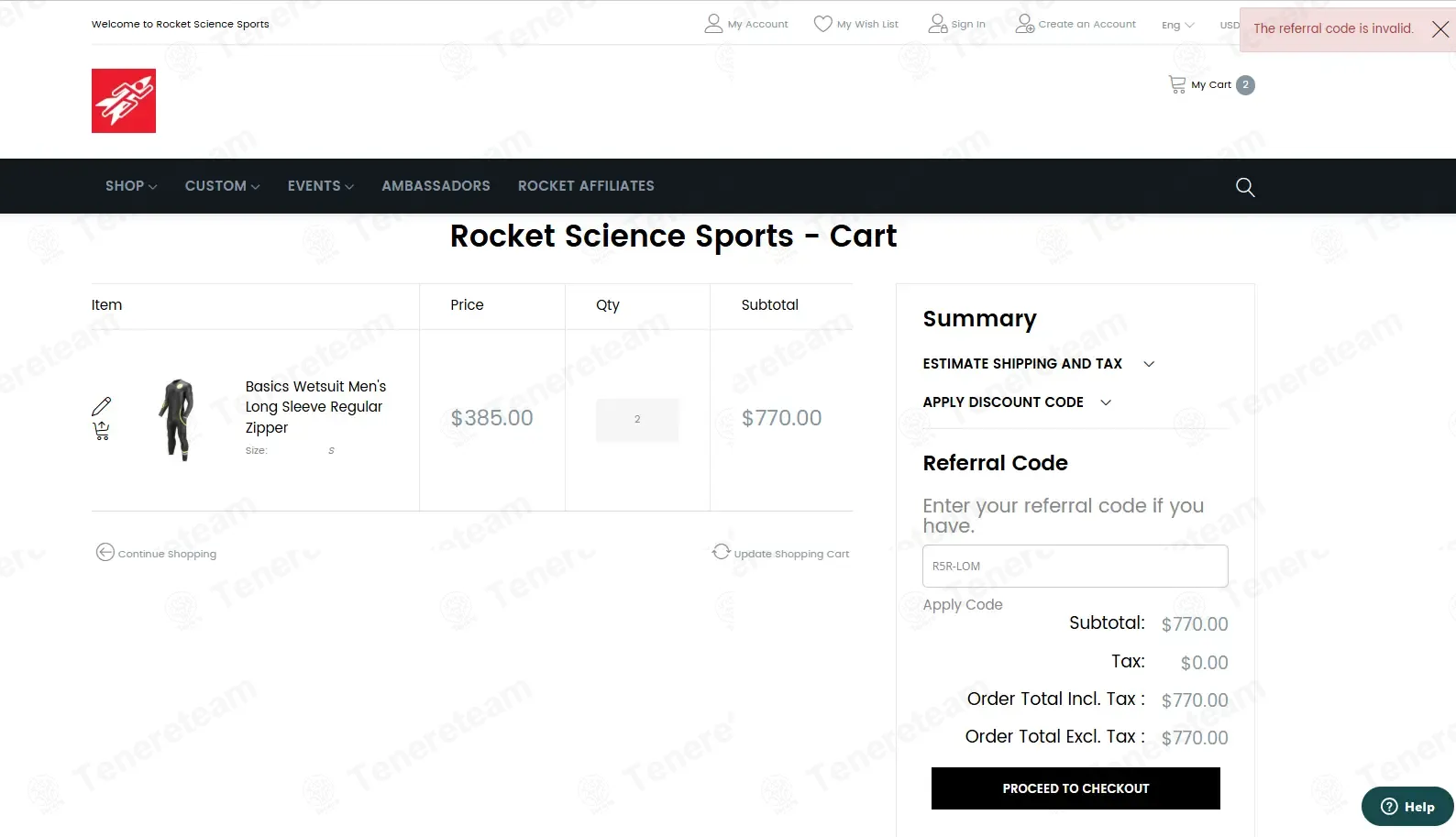The width and height of the screenshot is (1456, 837).
Task: Click the cart icon below the edit pencil
Action: click(x=102, y=431)
